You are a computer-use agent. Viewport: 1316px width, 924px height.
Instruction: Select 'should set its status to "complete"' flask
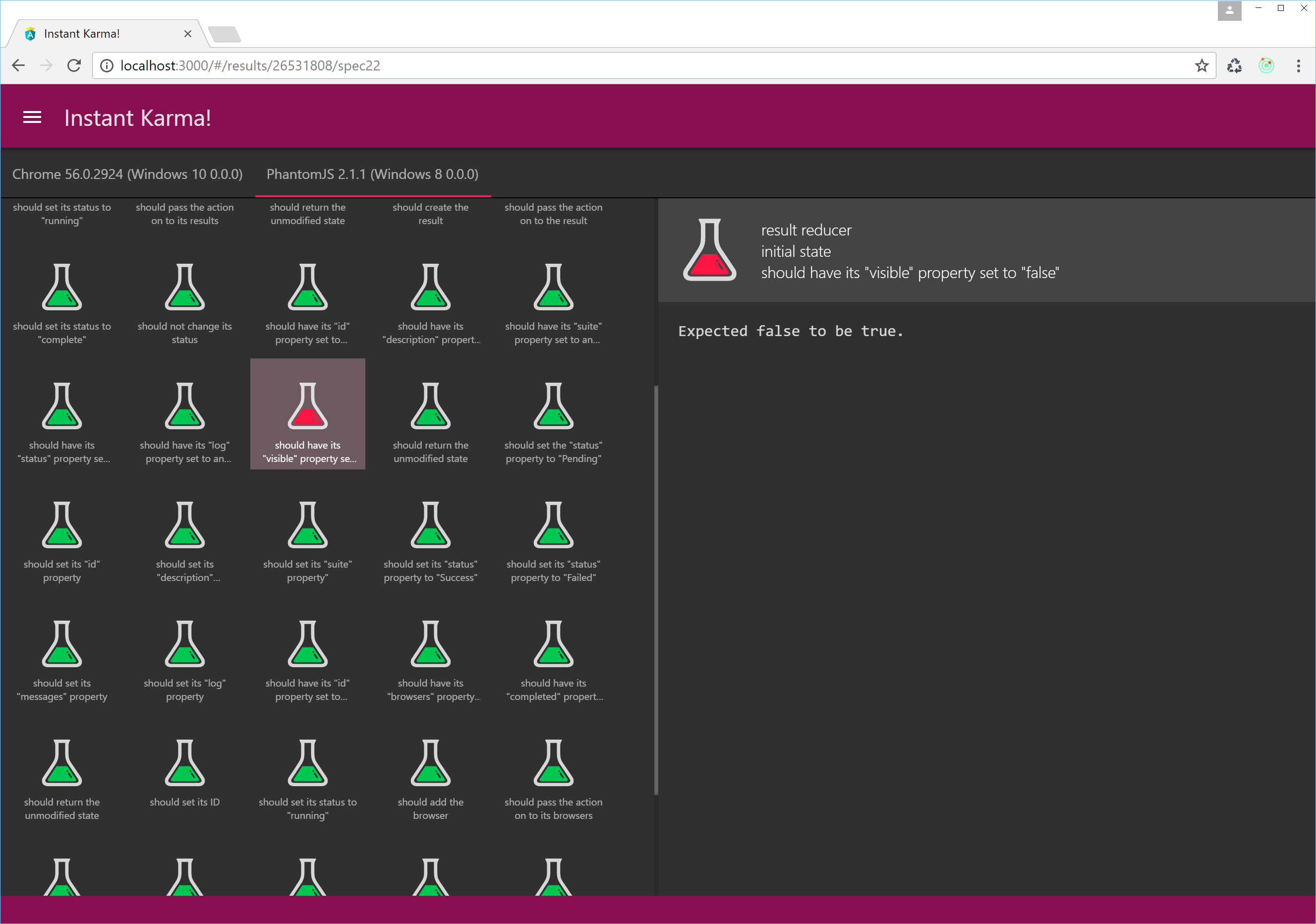tap(62, 287)
